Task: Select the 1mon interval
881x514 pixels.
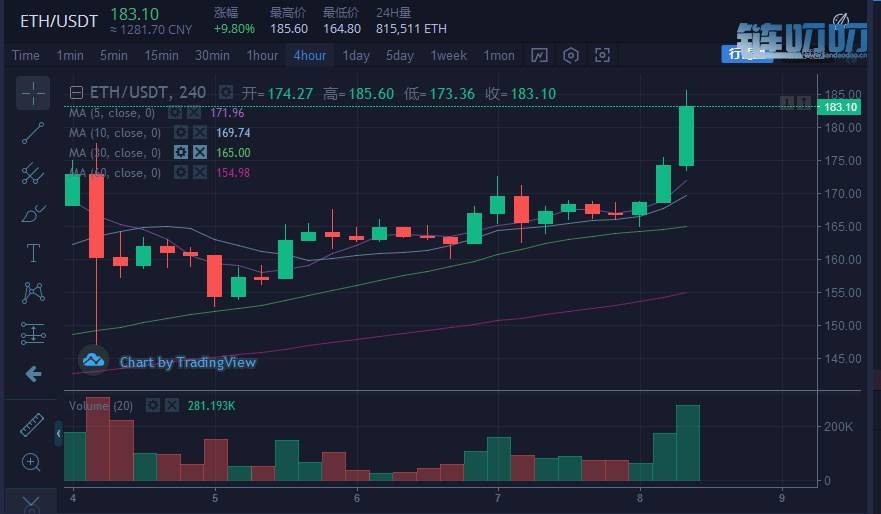Action: [x=499, y=55]
